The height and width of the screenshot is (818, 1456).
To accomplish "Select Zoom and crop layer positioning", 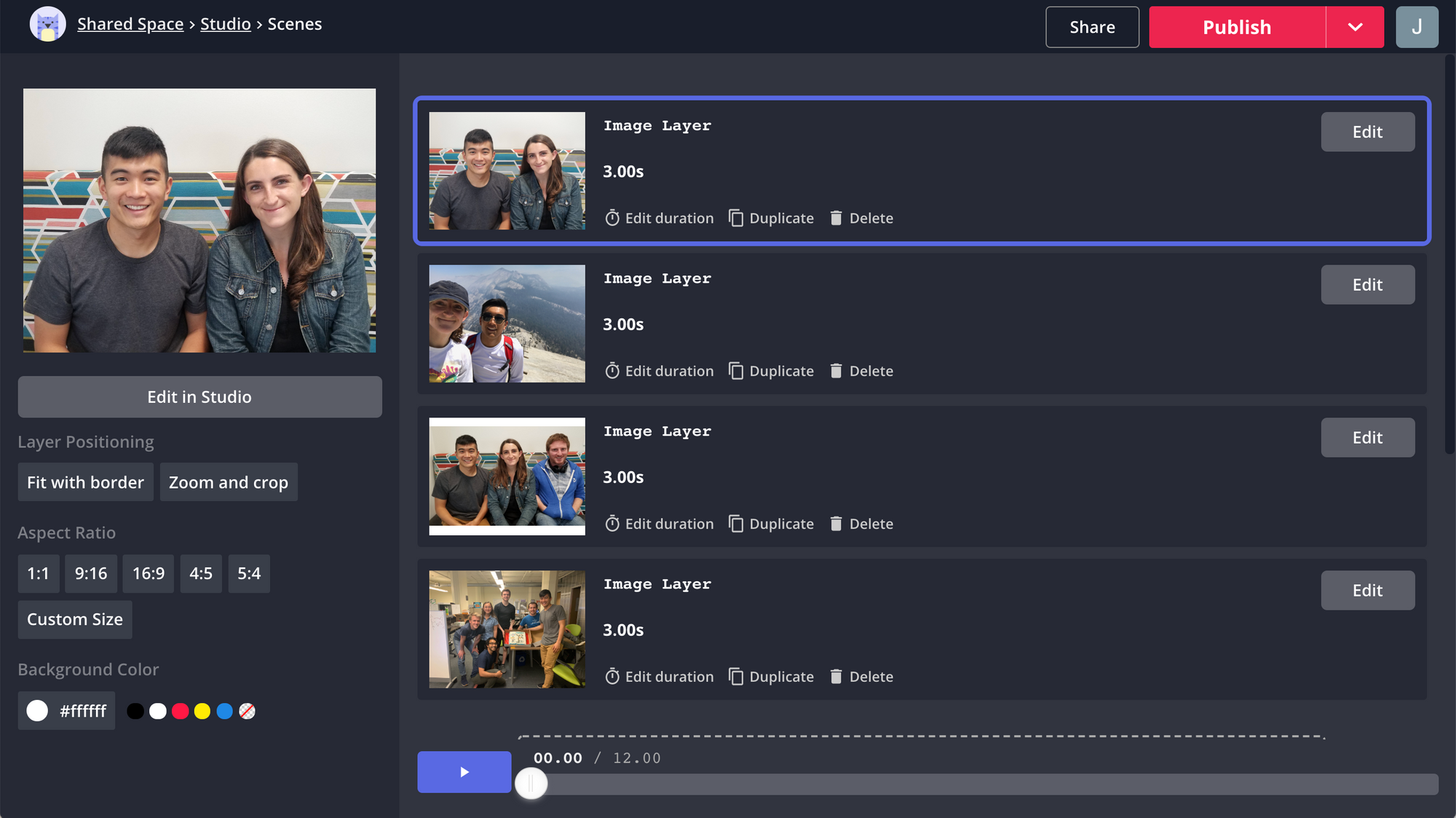I will (x=228, y=482).
